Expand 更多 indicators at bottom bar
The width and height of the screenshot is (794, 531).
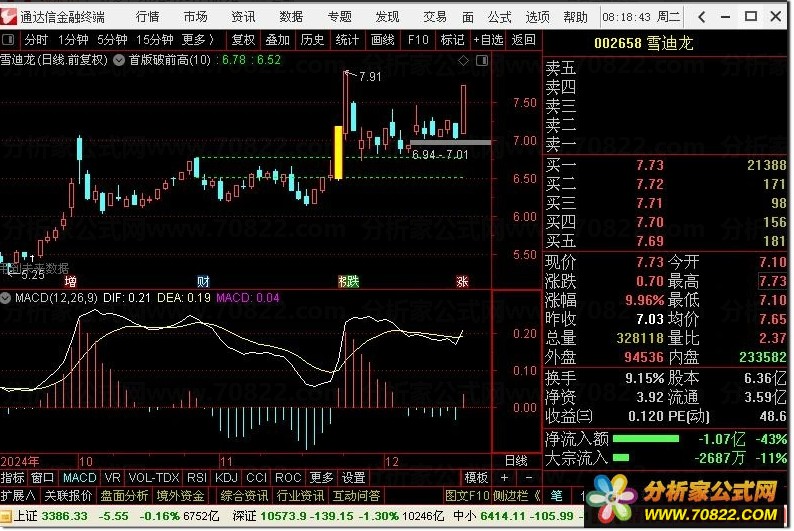click(322, 478)
